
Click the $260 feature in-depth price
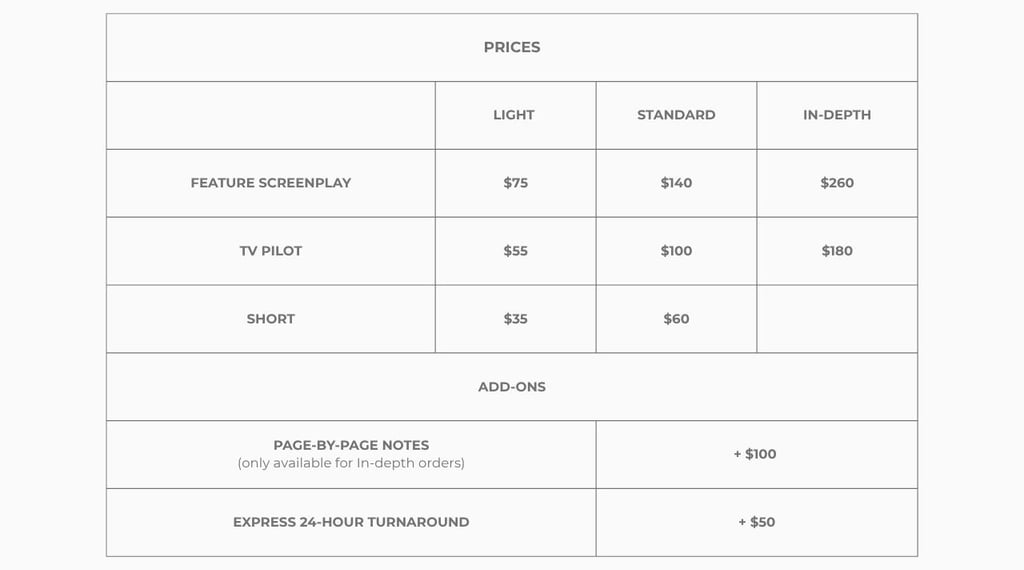coord(837,183)
